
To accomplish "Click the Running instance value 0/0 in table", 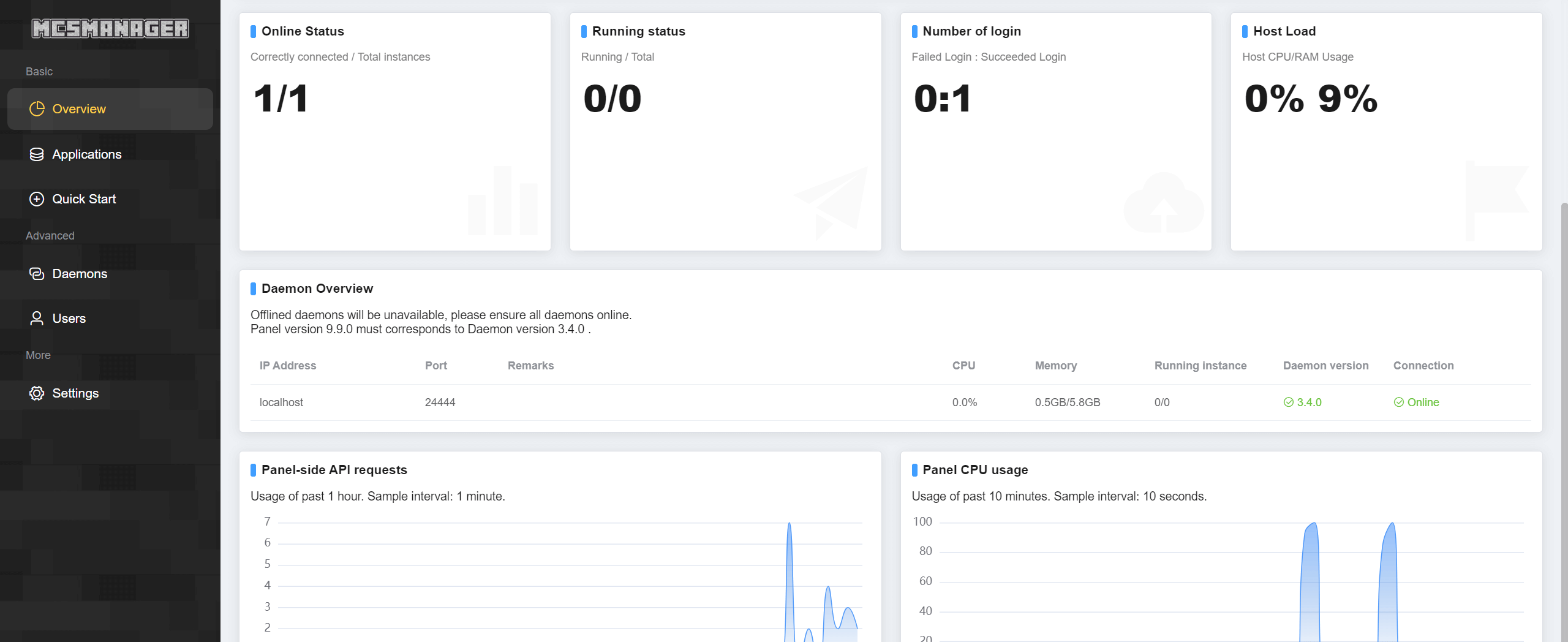I will [x=1162, y=402].
